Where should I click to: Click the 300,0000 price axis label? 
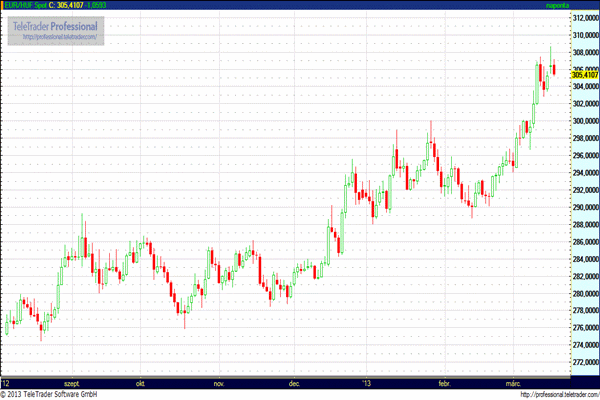point(584,121)
